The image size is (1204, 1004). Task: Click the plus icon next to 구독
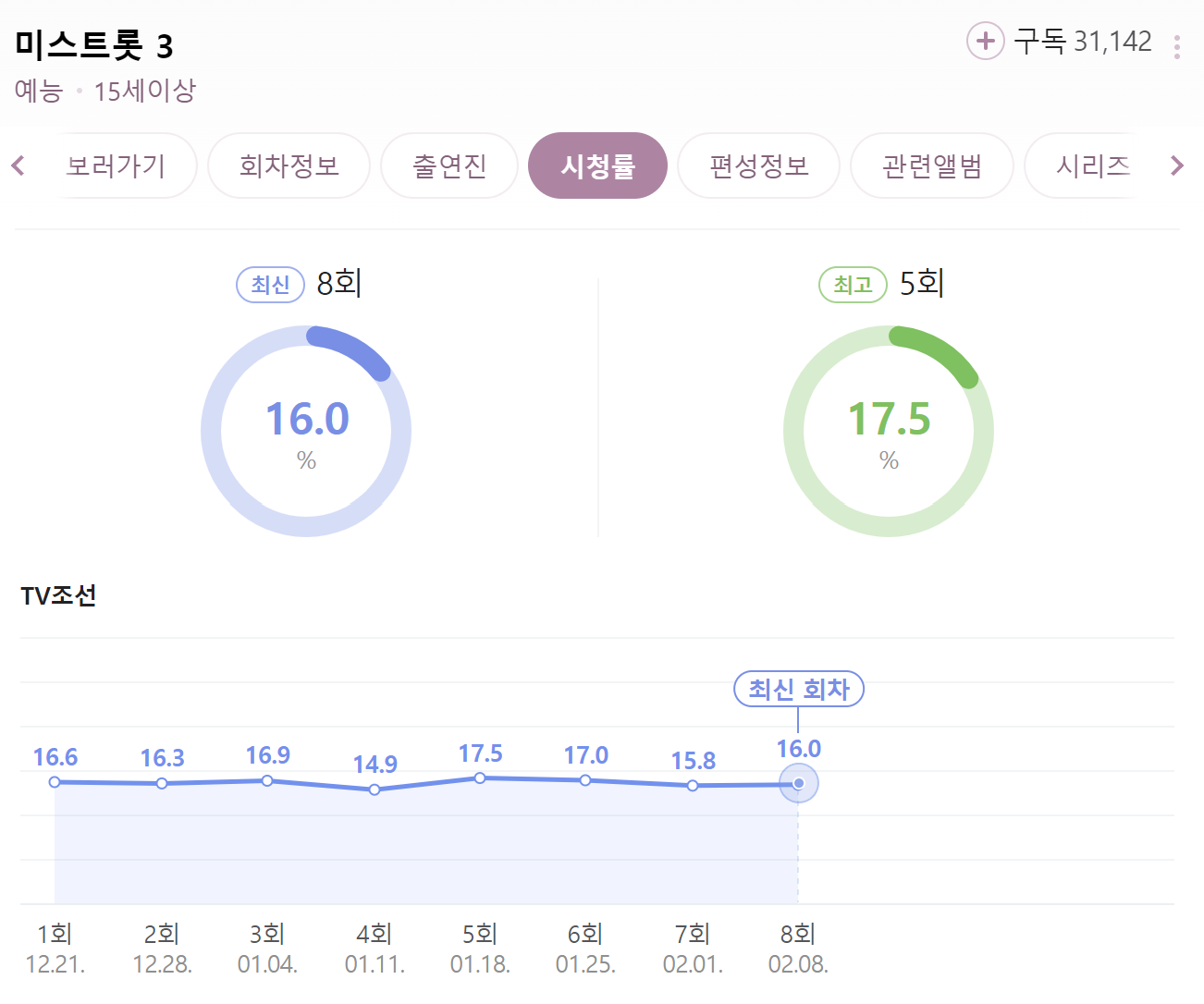[x=986, y=41]
